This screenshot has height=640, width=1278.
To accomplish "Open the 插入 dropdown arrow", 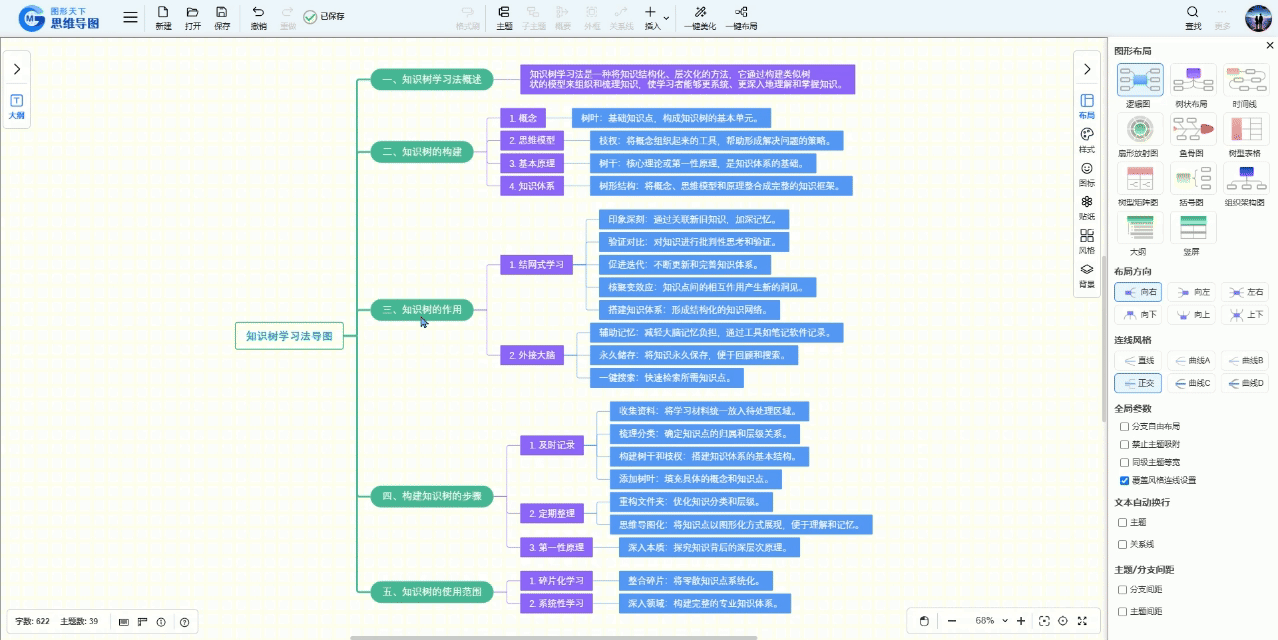I will point(667,18).
